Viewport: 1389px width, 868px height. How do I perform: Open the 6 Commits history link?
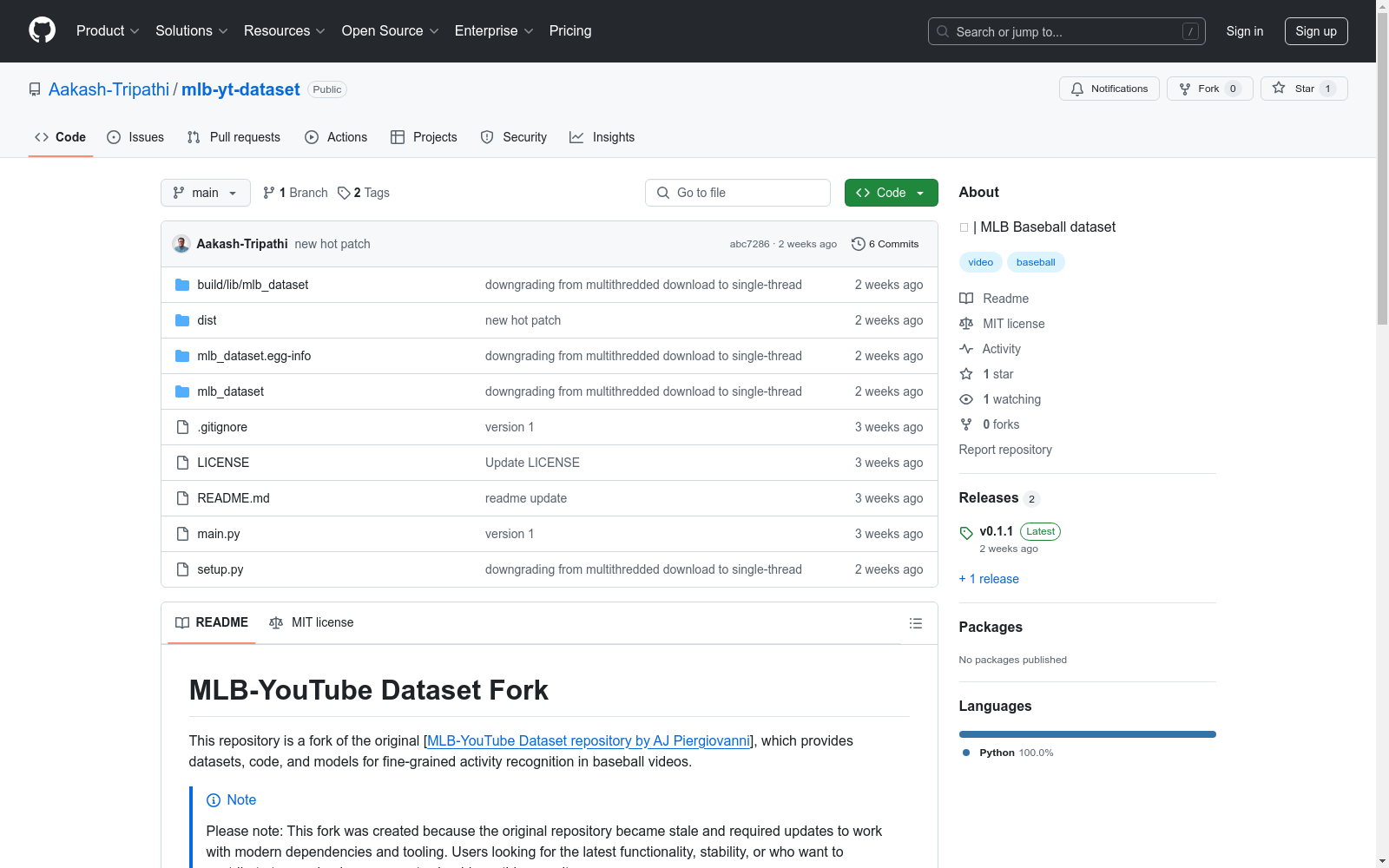pos(885,244)
